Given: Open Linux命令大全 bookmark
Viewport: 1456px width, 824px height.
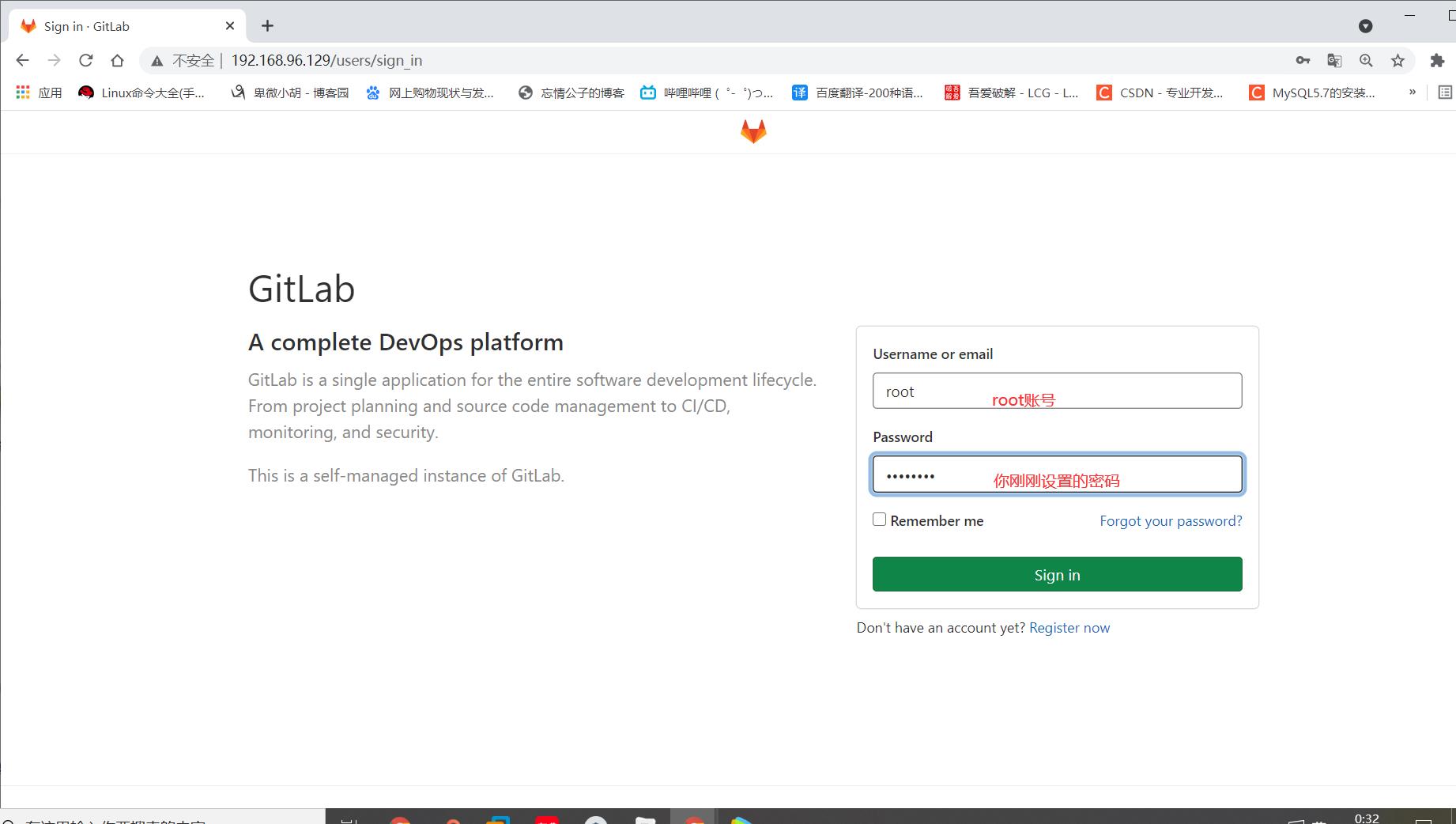Looking at the screenshot, I should pos(141,93).
